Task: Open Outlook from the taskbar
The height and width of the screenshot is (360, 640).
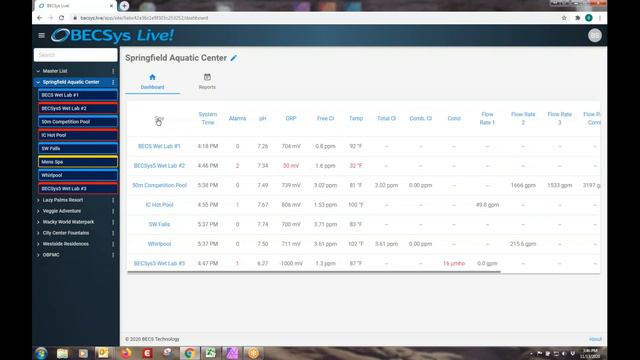Action: point(103,353)
